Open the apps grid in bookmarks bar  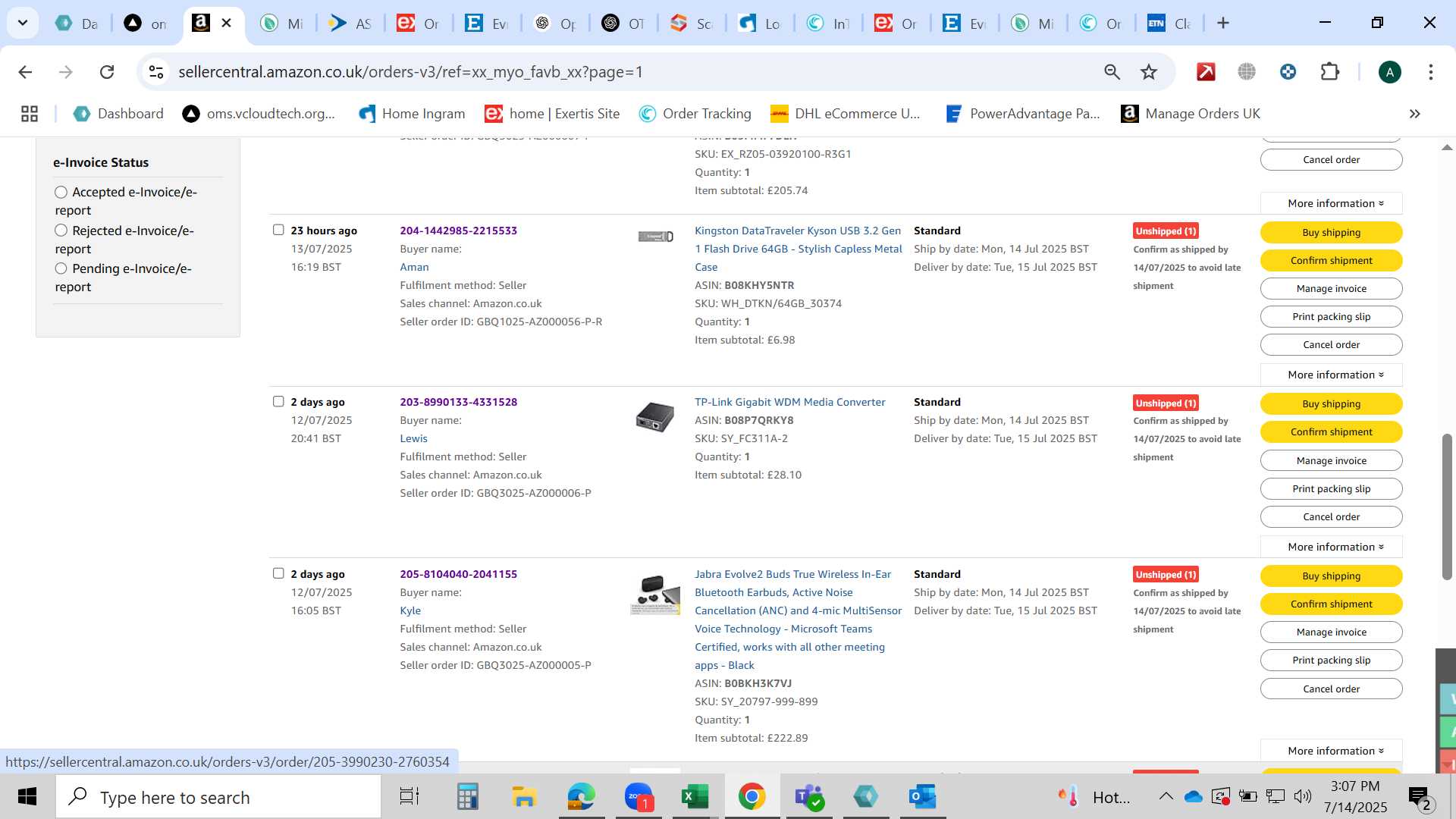pyautogui.click(x=30, y=114)
